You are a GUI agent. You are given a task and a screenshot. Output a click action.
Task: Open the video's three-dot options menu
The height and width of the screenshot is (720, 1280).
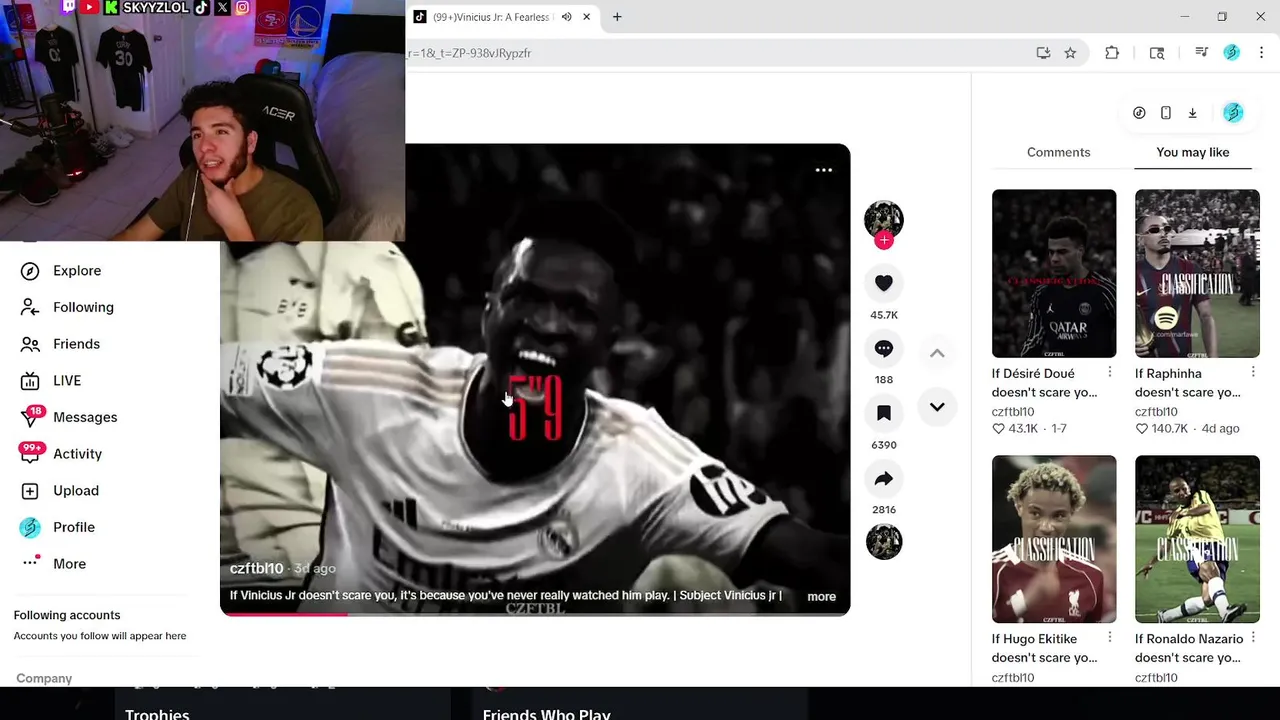click(824, 170)
